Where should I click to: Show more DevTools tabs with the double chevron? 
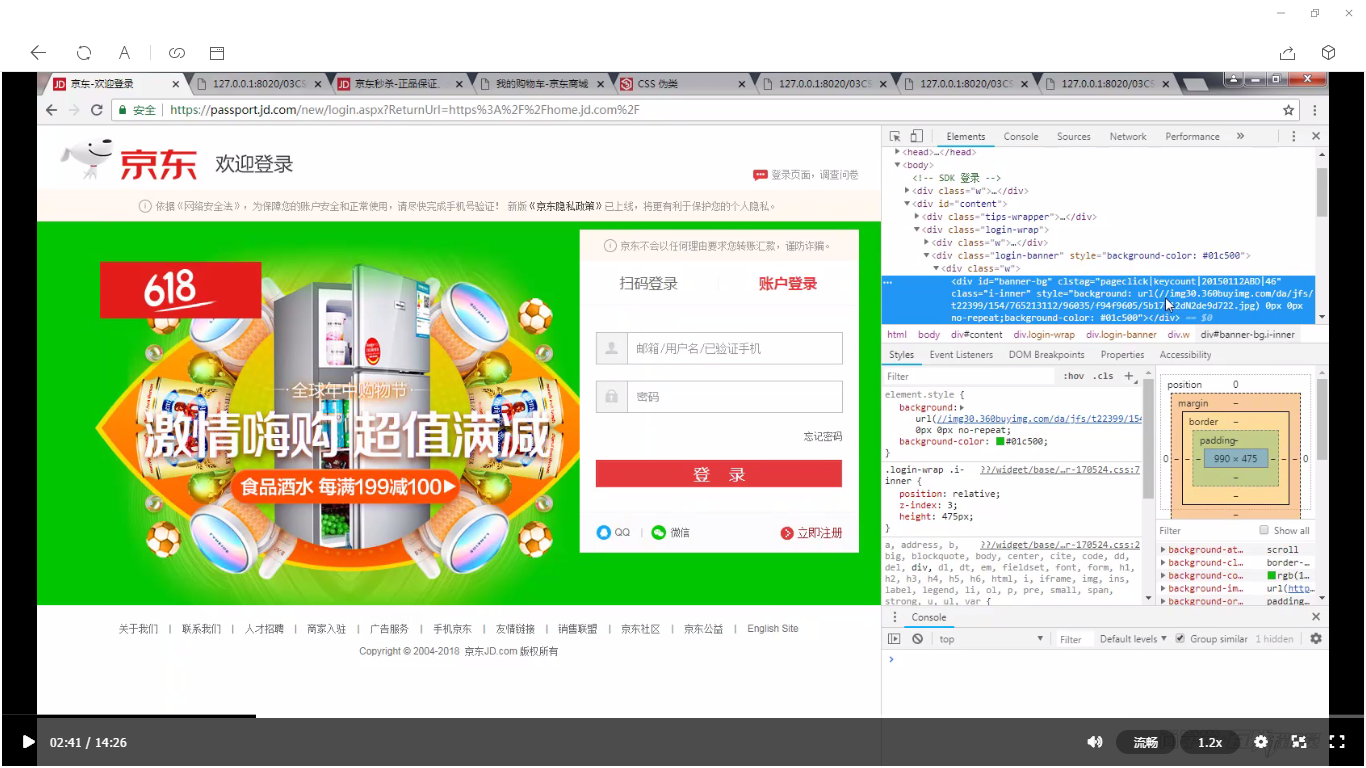click(x=1240, y=136)
